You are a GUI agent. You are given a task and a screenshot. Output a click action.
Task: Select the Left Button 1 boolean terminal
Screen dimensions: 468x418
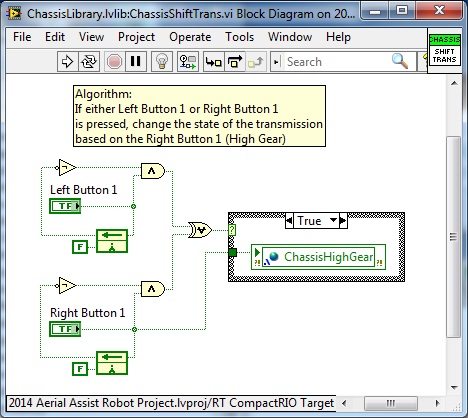pyautogui.click(x=65, y=206)
